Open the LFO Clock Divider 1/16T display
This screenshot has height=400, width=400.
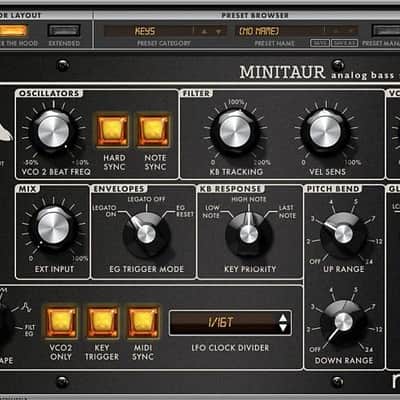tap(230, 322)
